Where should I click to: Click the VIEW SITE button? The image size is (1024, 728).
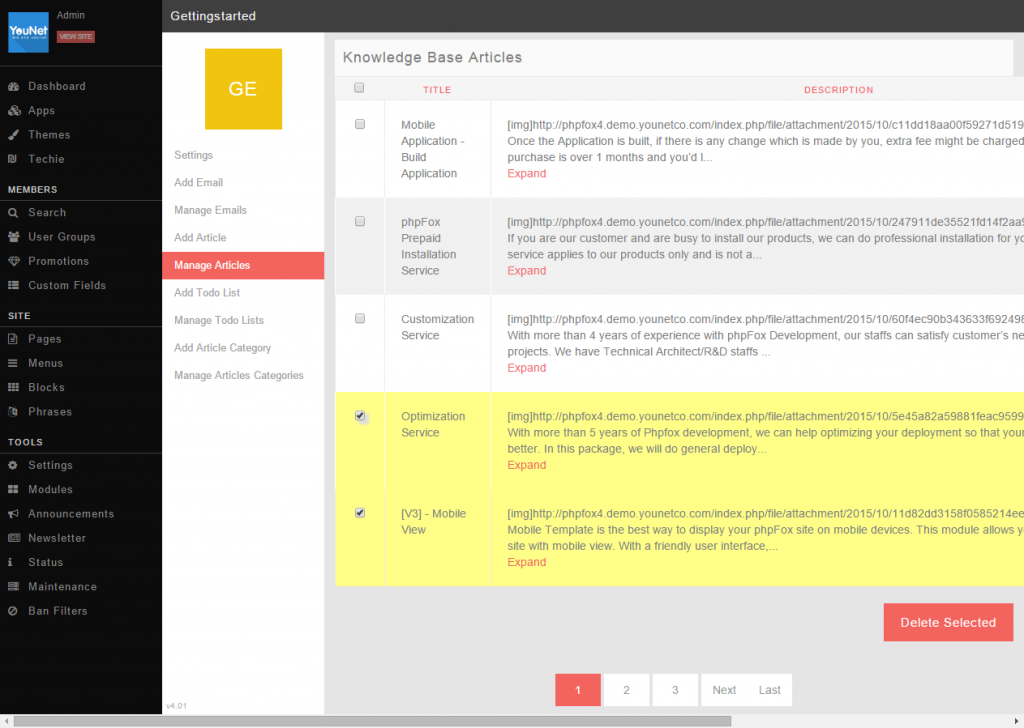pyautogui.click(x=76, y=37)
